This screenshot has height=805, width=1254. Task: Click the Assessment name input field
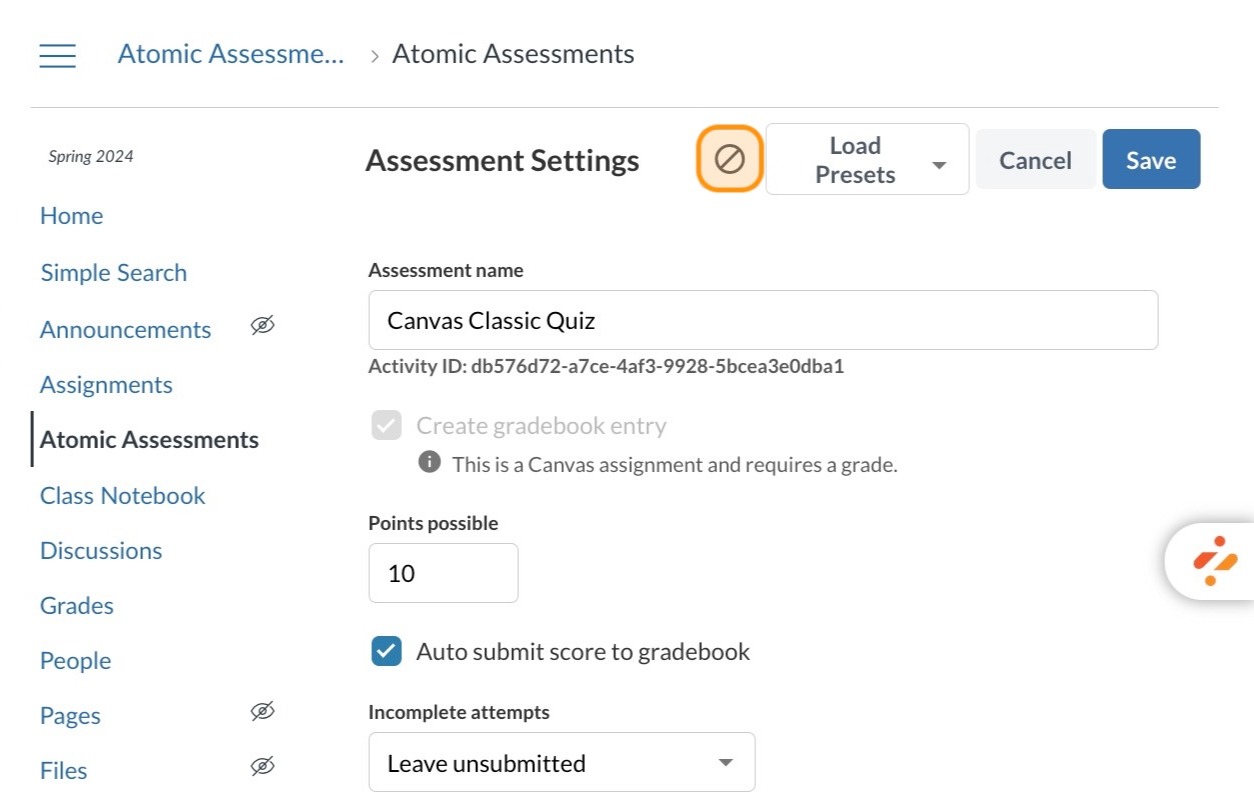pyautogui.click(x=763, y=320)
